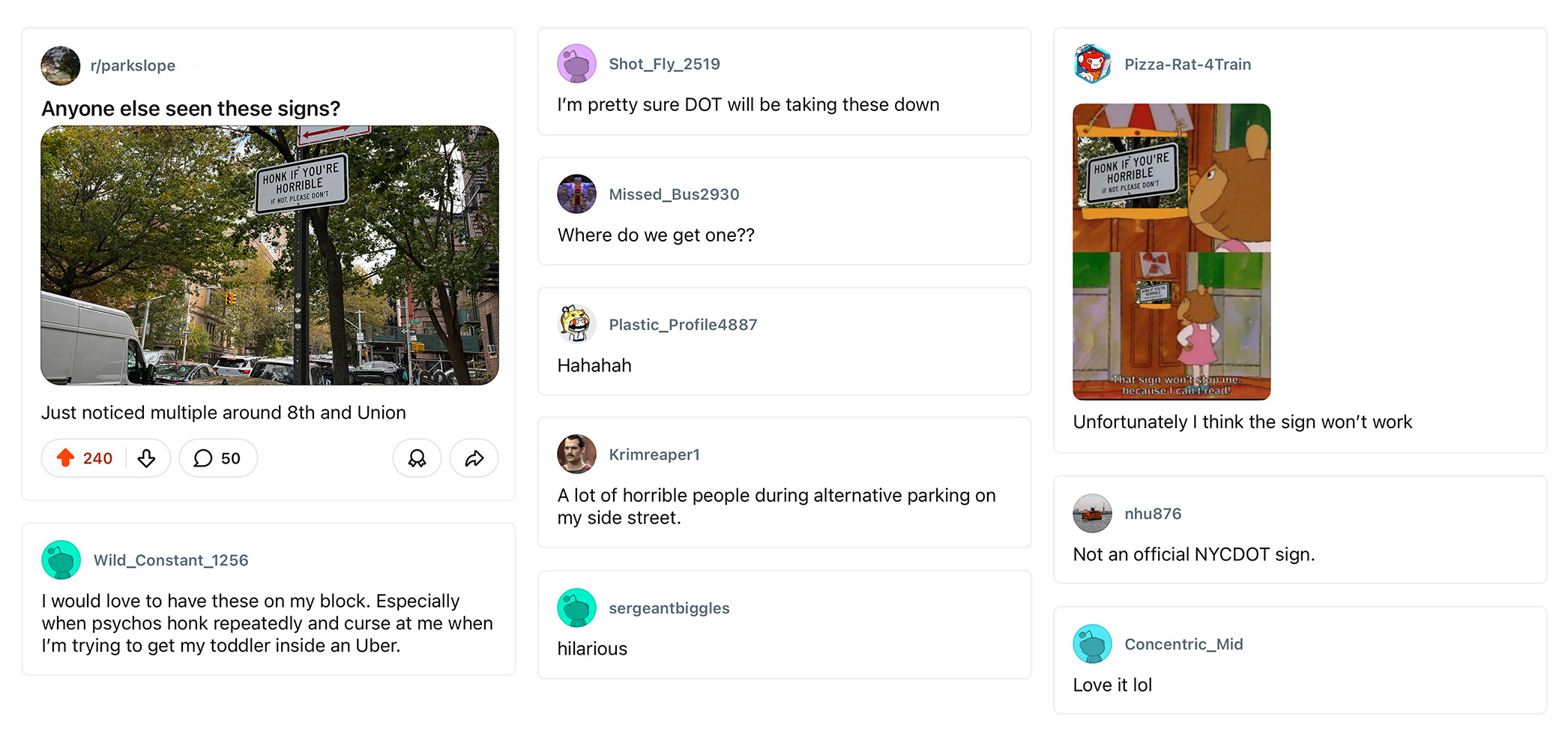Click Plastic_Profile4887's avatar icon
The height and width of the screenshot is (735, 1568).
(x=576, y=324)
